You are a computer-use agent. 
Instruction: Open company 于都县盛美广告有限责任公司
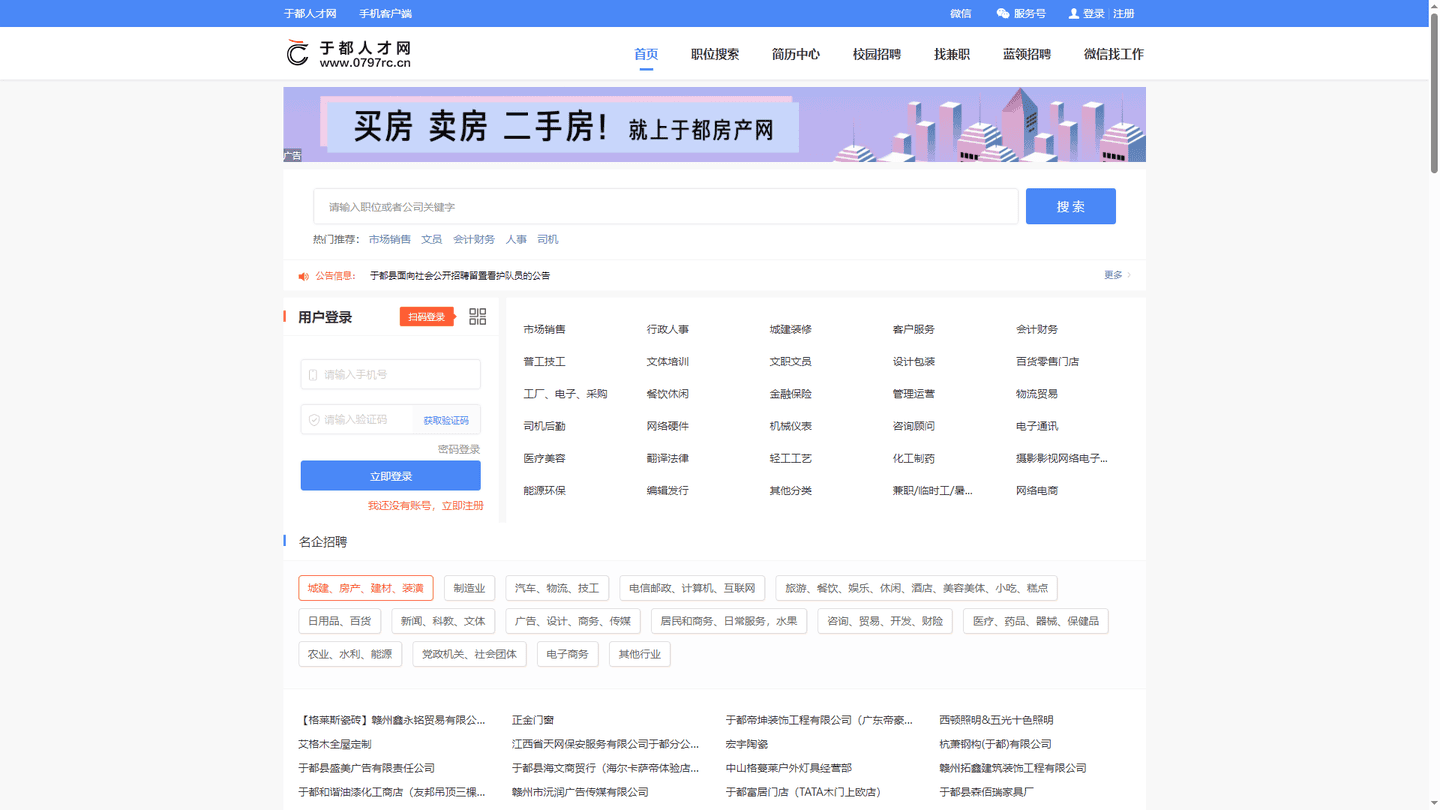[x=367, y=768]
